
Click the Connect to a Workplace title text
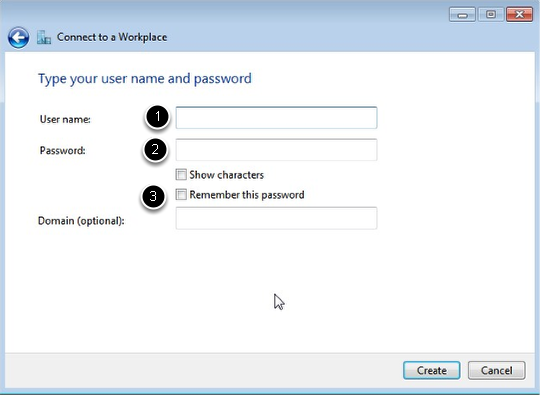pyautogui.click(x=112, y=37)
